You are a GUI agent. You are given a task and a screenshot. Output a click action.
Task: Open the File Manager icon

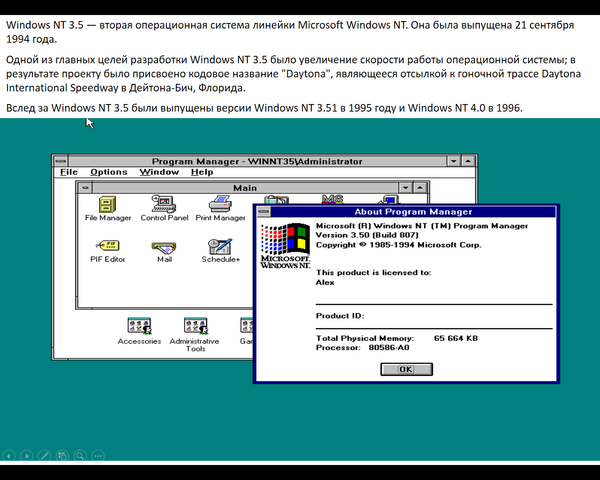point(108,203)
